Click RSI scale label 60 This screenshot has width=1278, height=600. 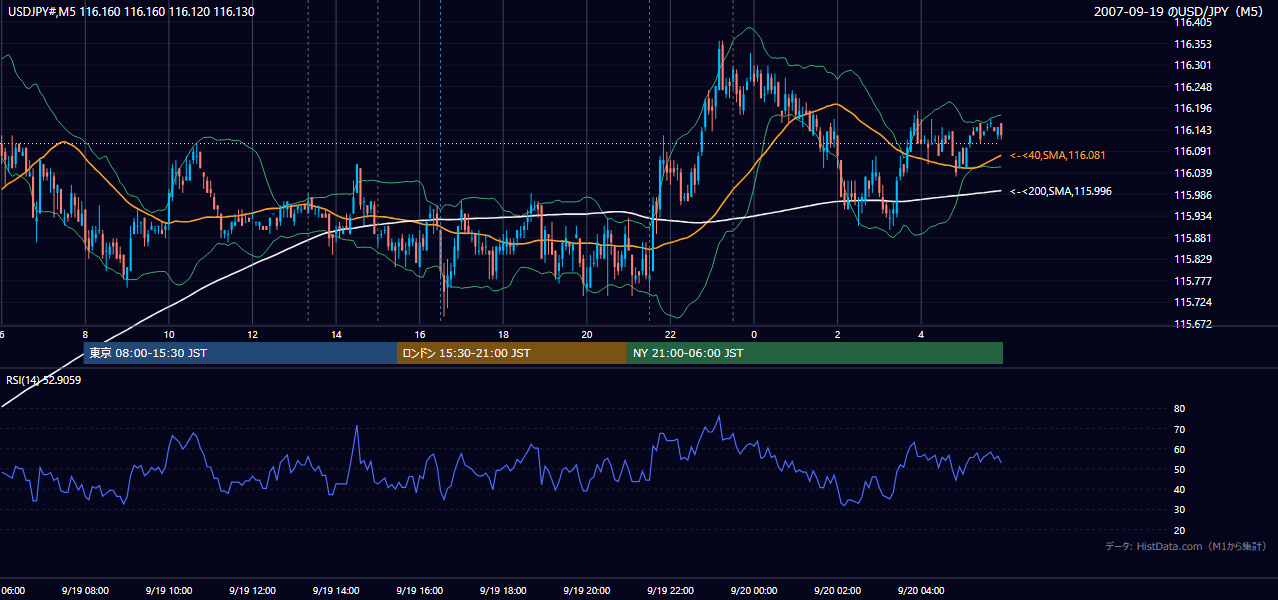(1179, 449)
